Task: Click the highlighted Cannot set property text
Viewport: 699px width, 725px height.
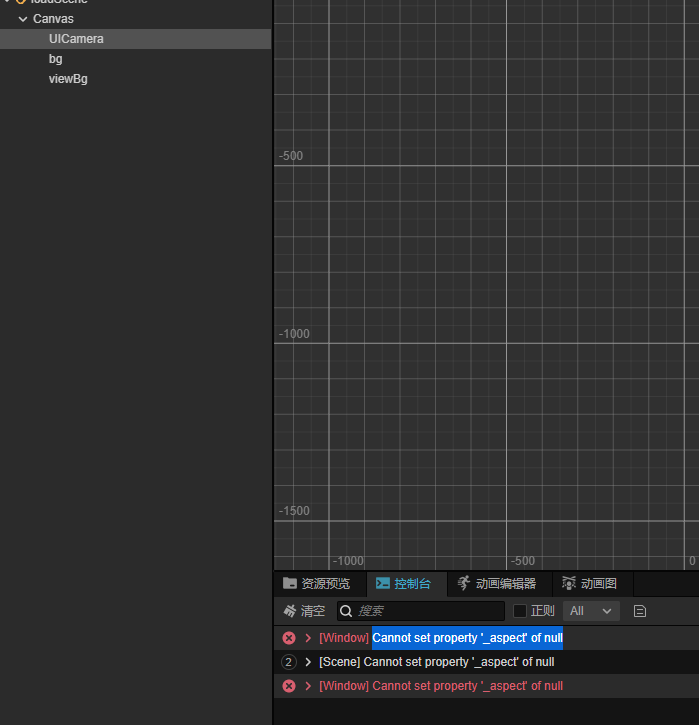Action: tap(467, 638)
